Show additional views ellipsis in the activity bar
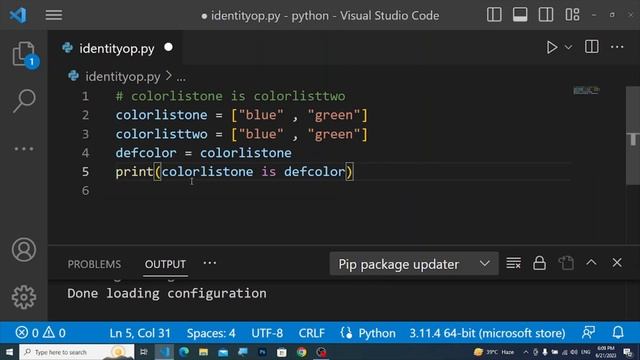 (x=24, y=149)
